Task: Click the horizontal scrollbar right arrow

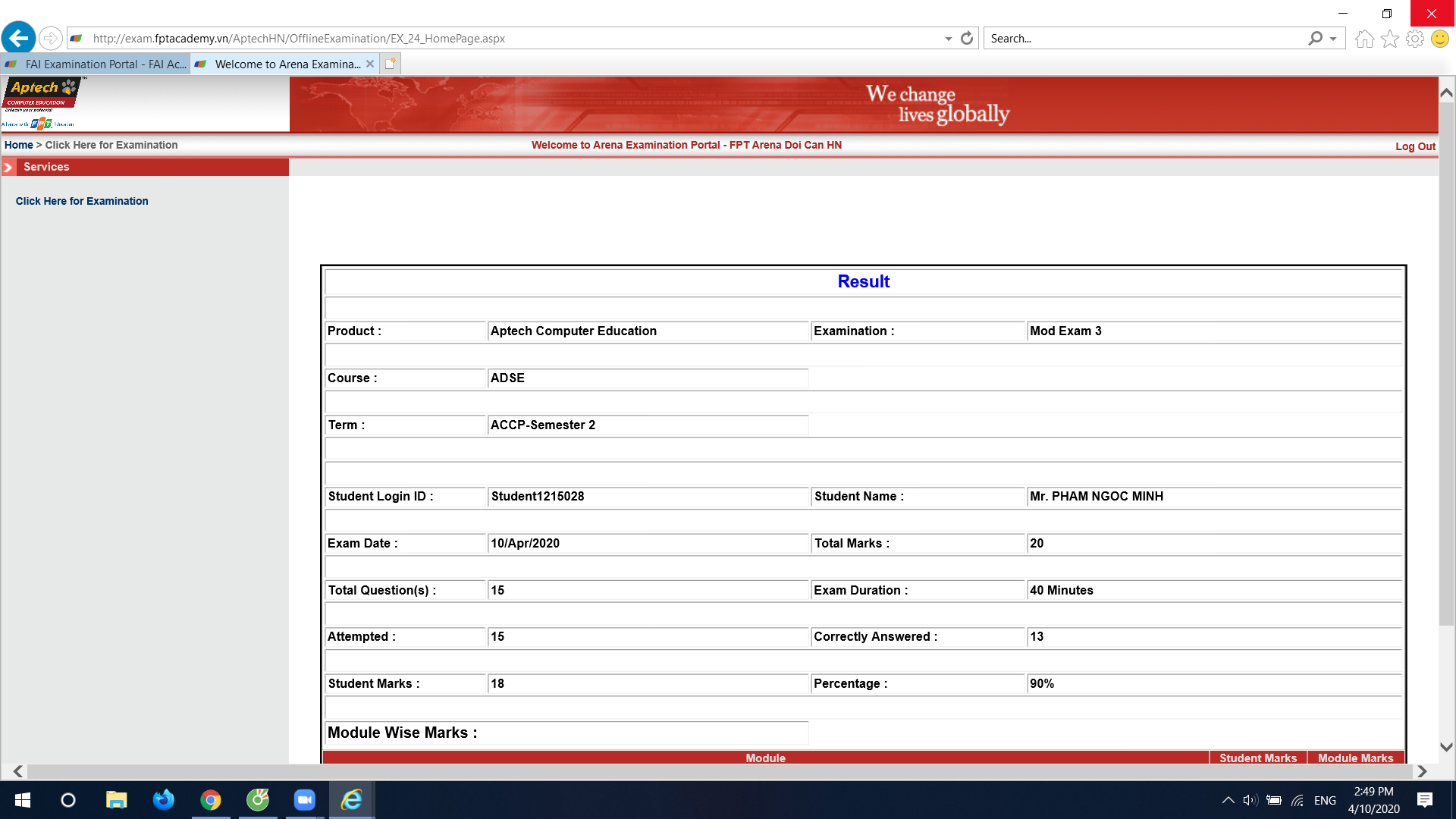Action: coord(1422,771)
